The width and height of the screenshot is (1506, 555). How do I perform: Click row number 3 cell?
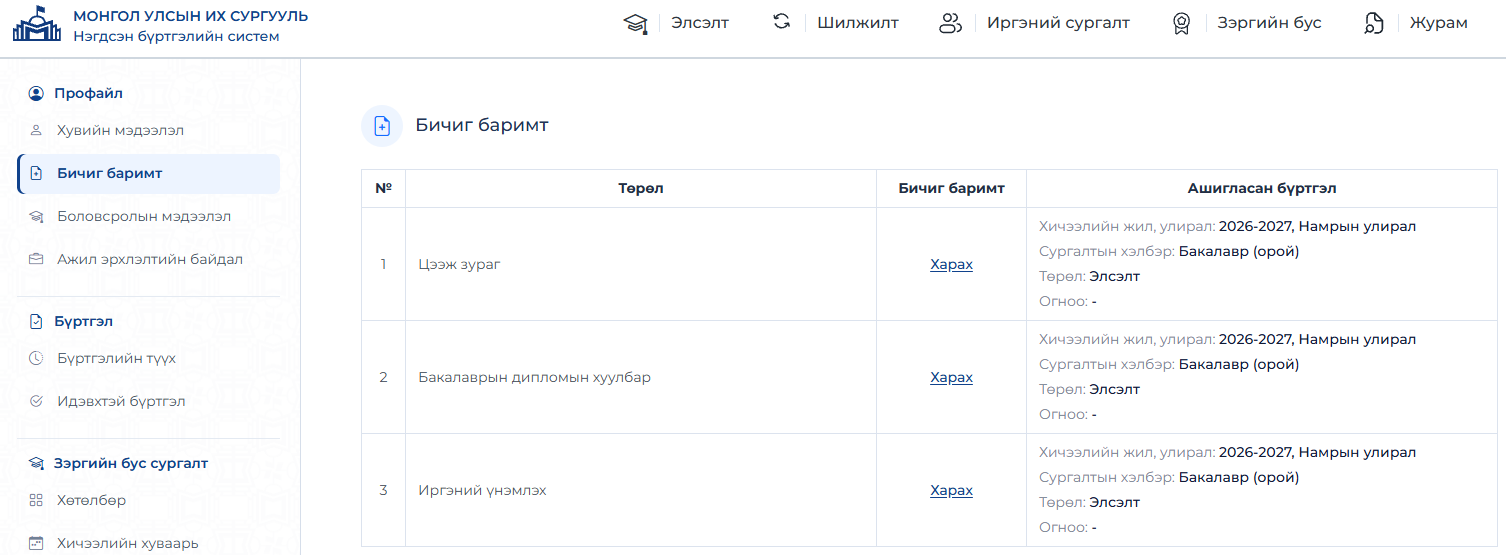tap(383, 490)
